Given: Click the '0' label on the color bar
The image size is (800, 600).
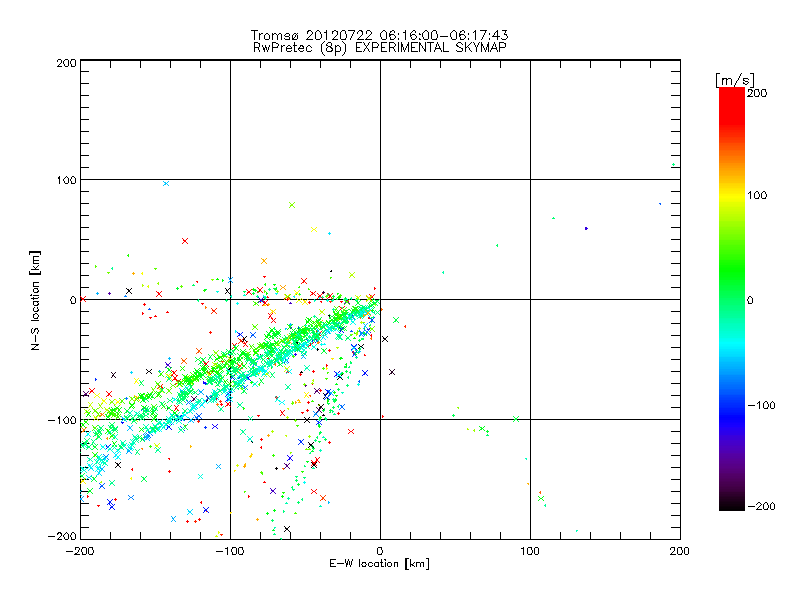Looking at the screenshot, I should click(x=750, y=300).
